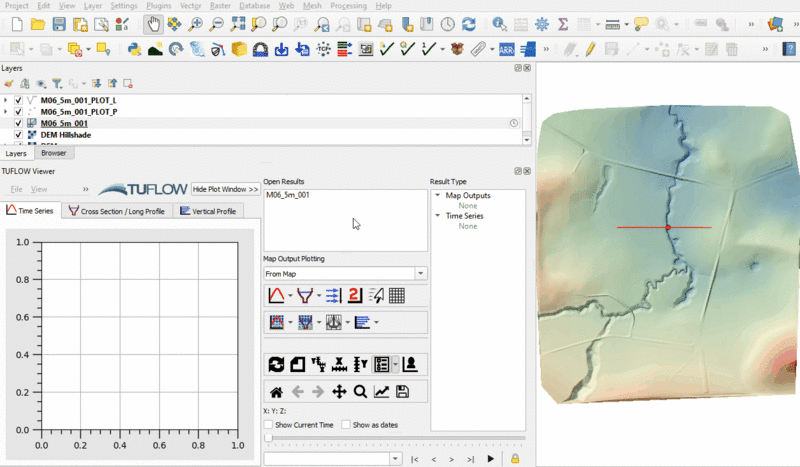Image resolution: width=800 pixels, height=467 pixels.
Task: Click the save plot floppy icon
Action: coord(402,392)
